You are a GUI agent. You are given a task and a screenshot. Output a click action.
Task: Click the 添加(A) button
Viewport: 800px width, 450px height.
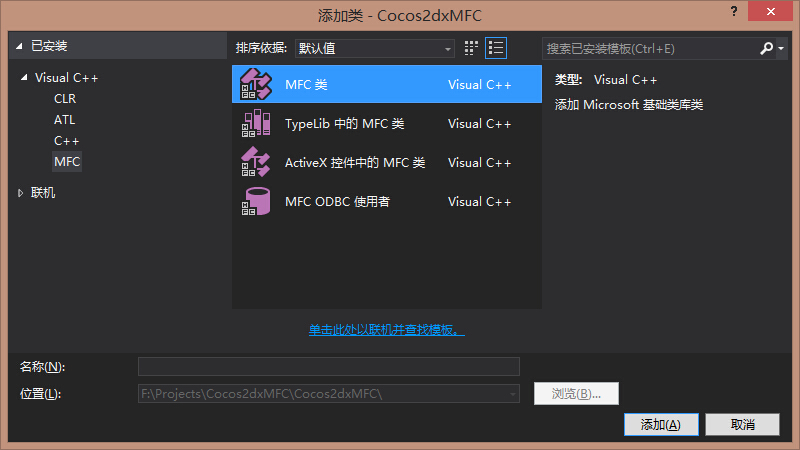pyautogui.click(x=661, y=424)
